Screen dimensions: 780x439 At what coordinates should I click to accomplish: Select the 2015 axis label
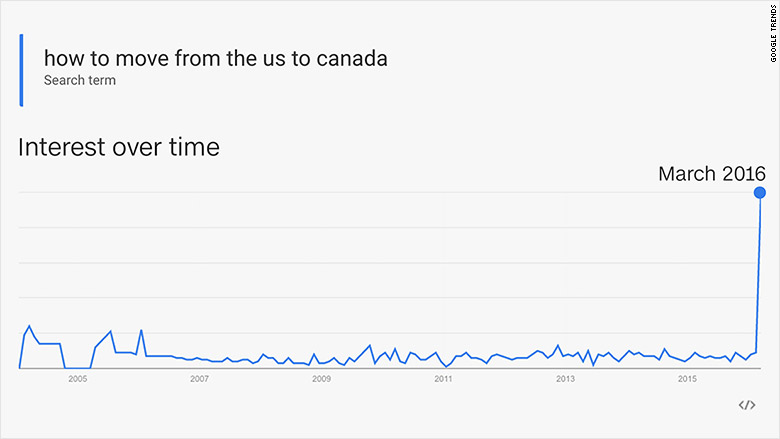click(687, 379)
